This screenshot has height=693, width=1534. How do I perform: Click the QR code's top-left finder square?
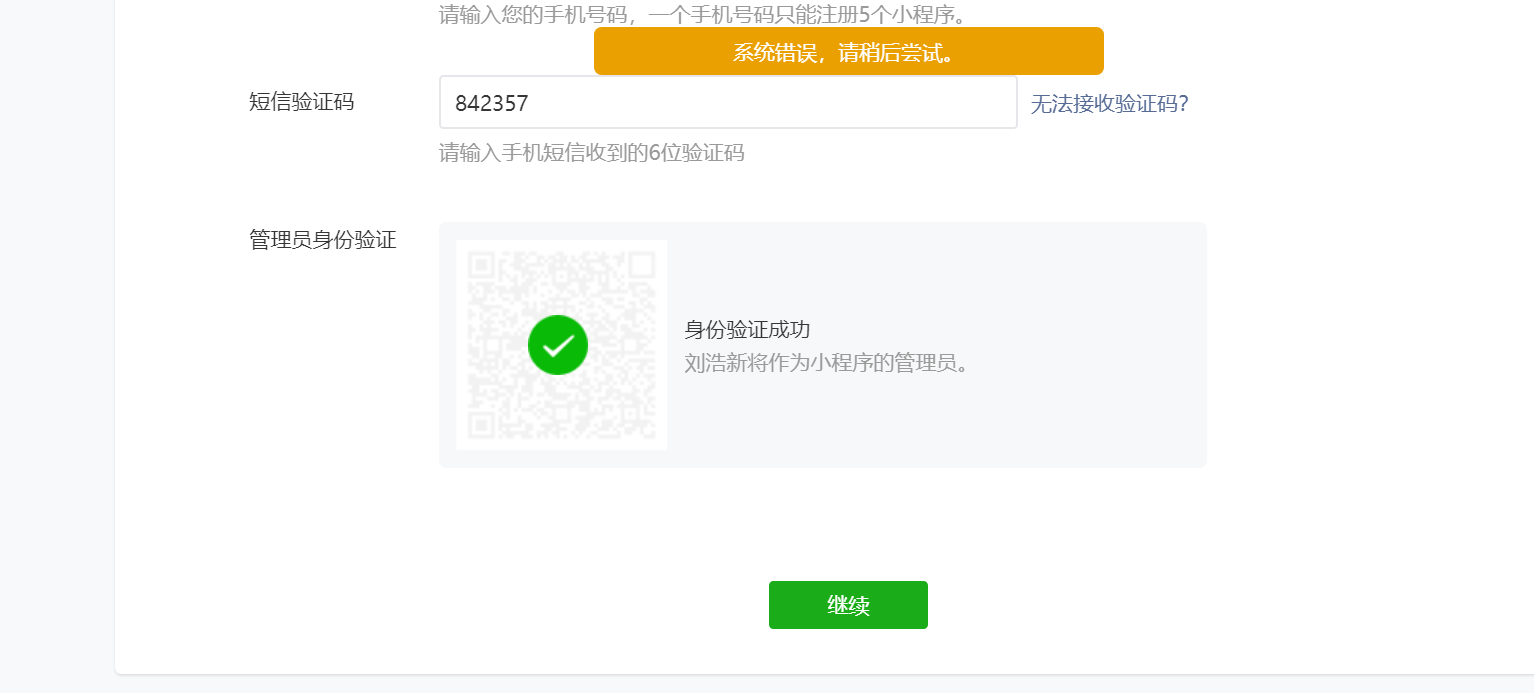pyautogui.click(x=482, y=265)
